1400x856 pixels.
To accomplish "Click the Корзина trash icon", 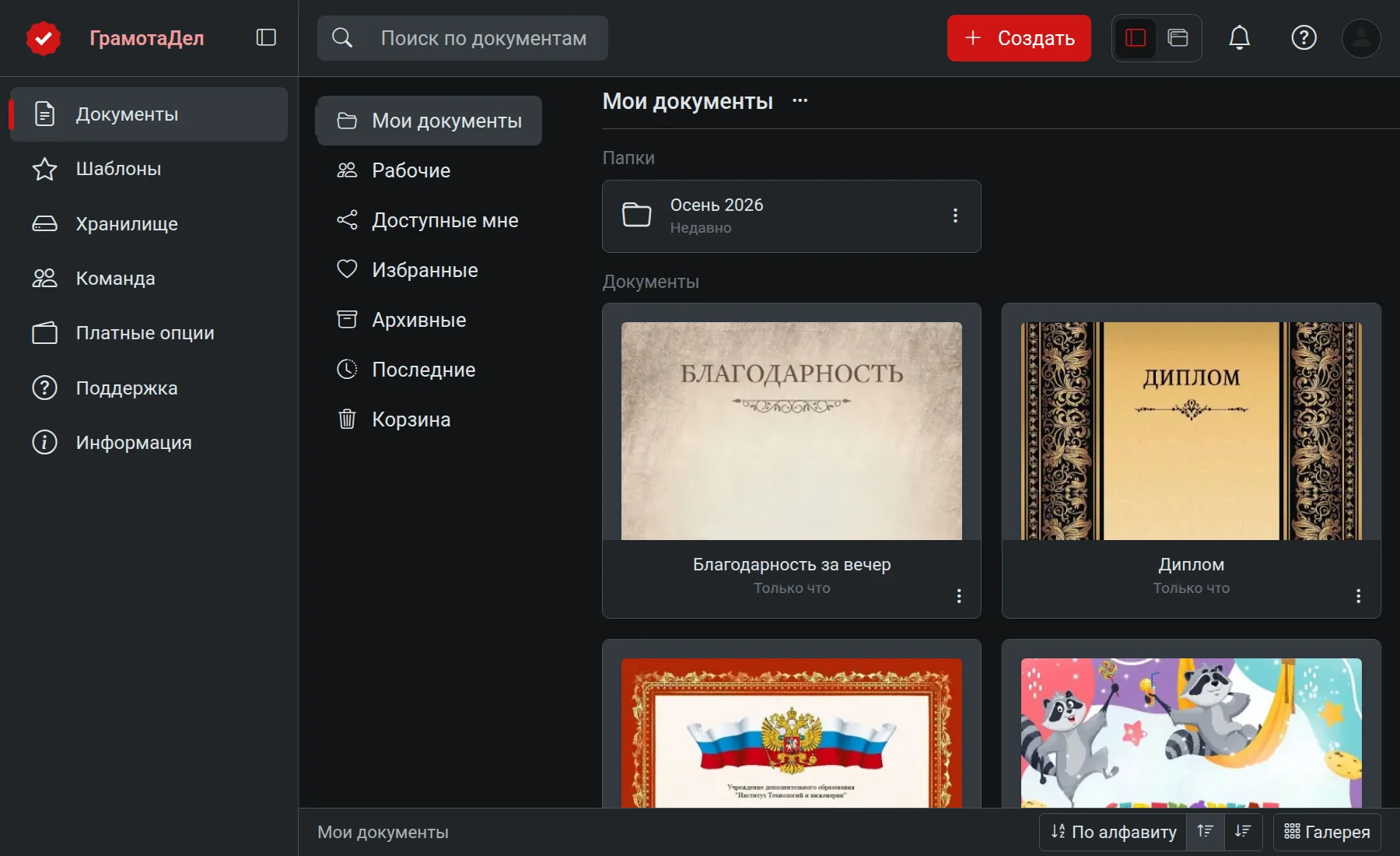I will [347, 419].
